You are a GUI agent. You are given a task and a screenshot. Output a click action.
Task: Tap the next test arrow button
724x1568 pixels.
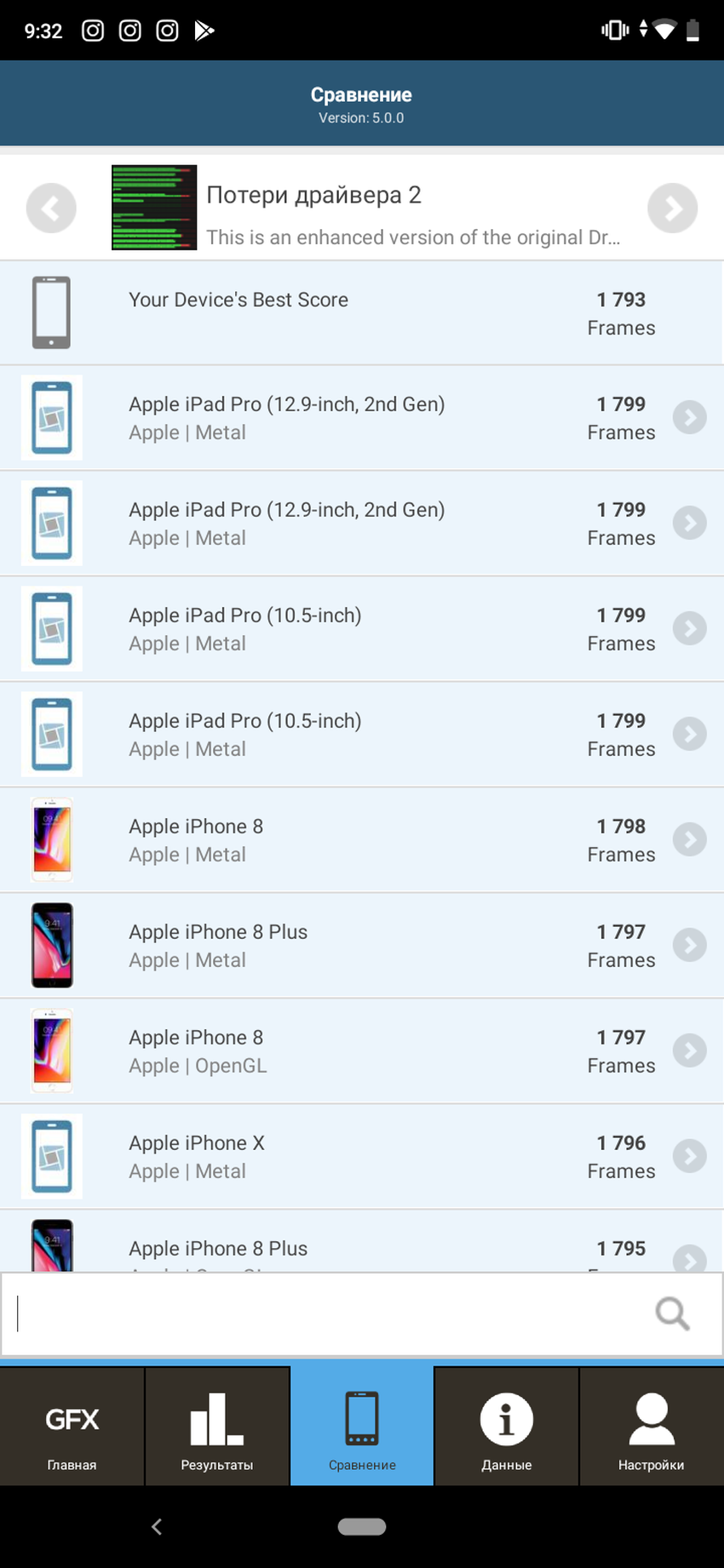(x=672, y=208)
